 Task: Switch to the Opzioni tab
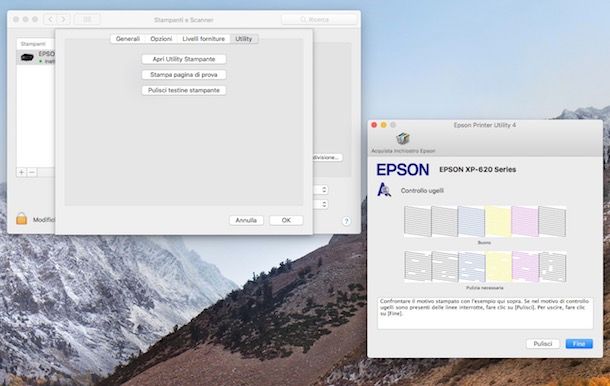(161, 39)
